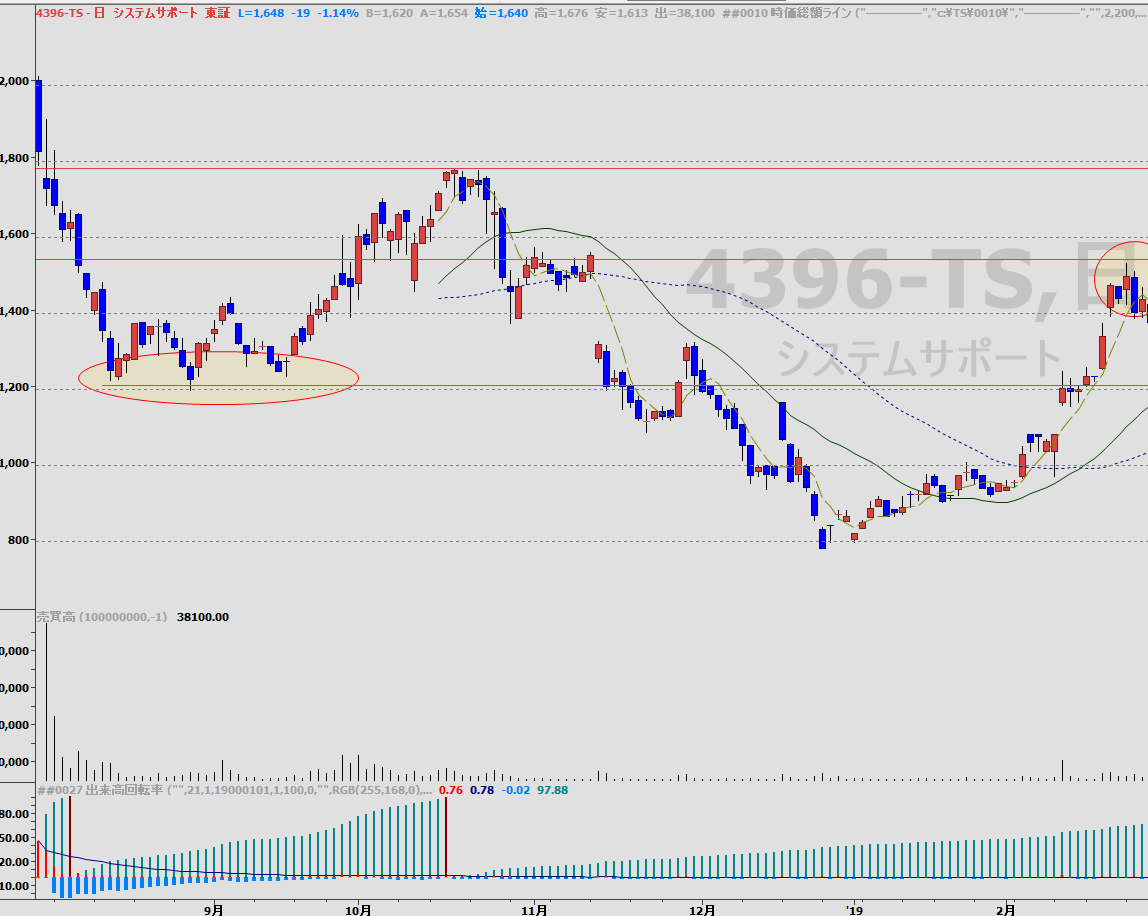Open the "##0010 時価総額ライン" indicator label
The height and width of the screenshot is (916, 1148).
click(786, 13)
